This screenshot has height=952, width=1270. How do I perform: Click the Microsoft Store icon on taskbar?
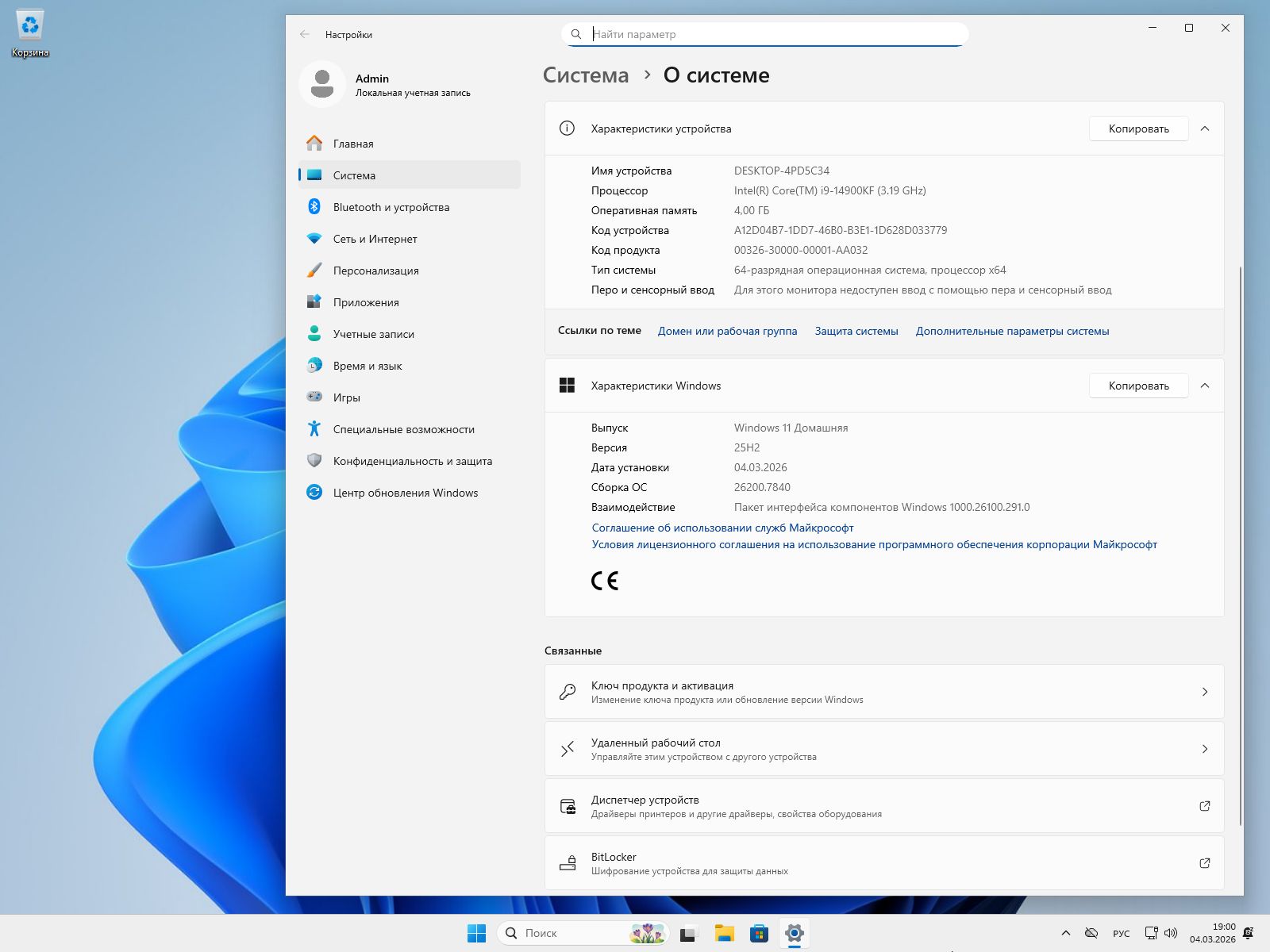[759, 933]
